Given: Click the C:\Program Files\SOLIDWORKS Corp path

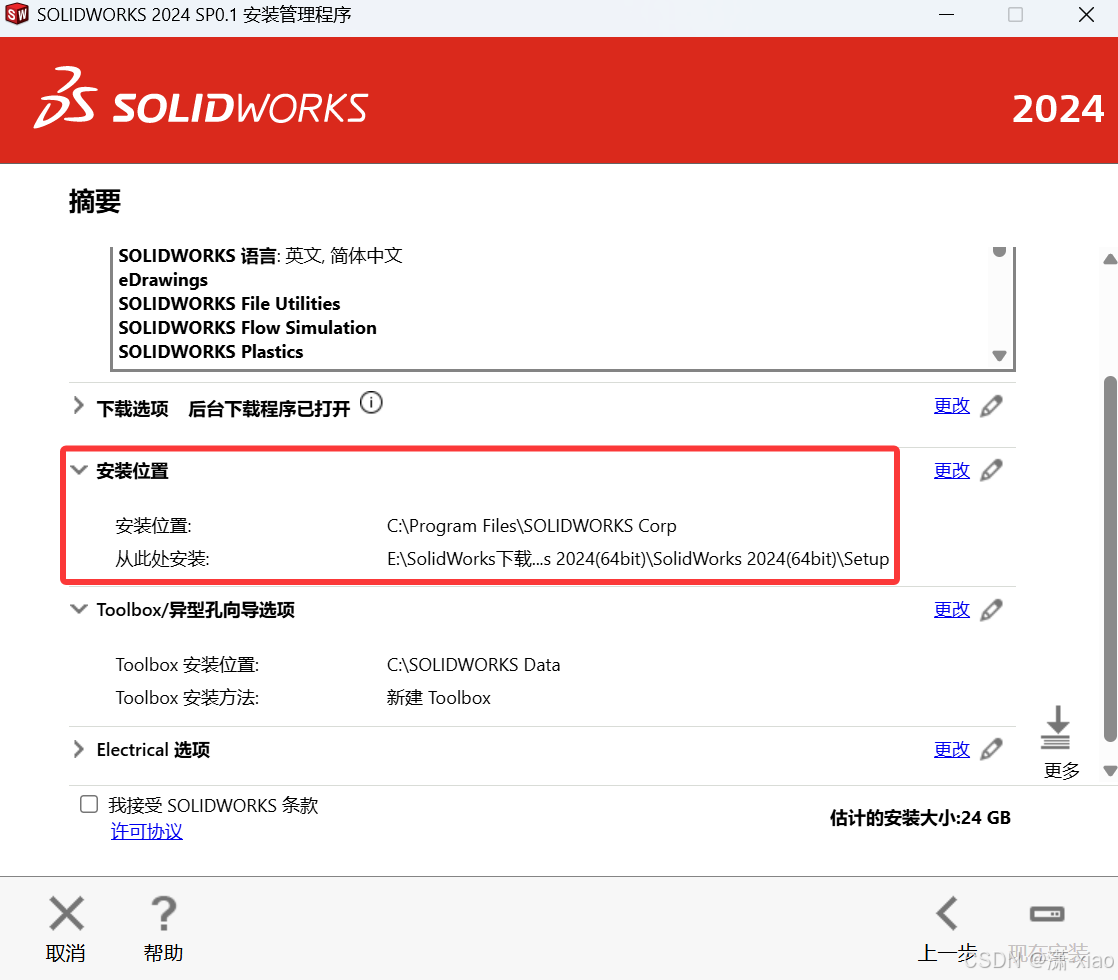Looking at the screenshot, I should point(532,526).
